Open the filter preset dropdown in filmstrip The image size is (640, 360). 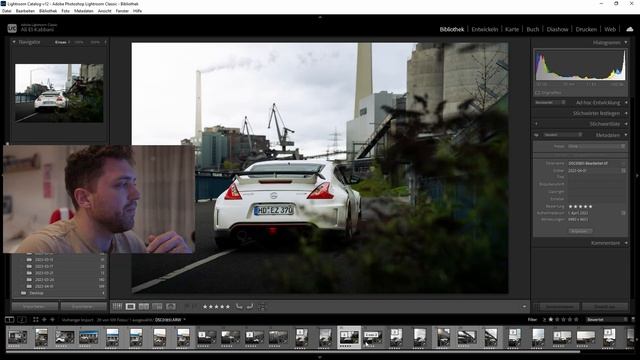point(607,320)
